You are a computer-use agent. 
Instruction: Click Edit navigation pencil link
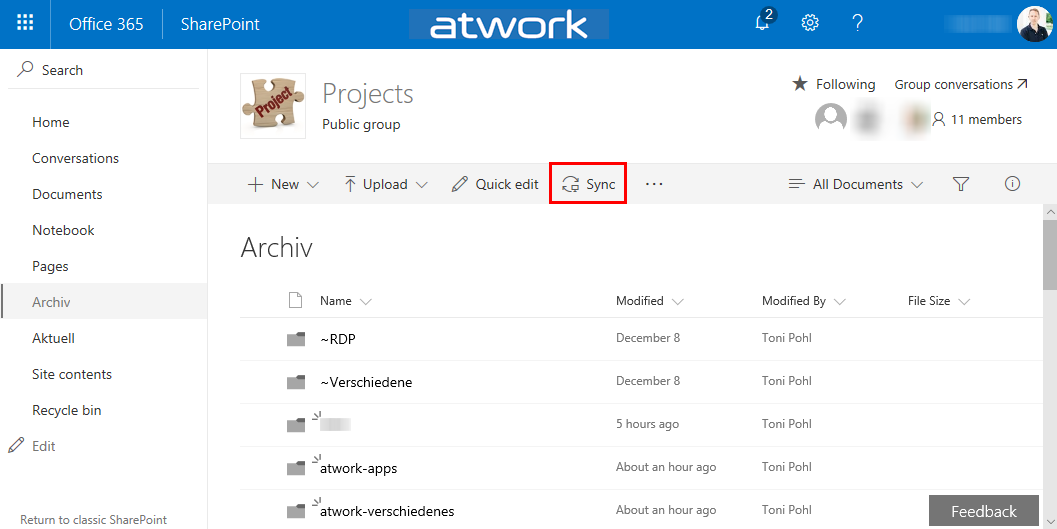[x=32, y=445]
